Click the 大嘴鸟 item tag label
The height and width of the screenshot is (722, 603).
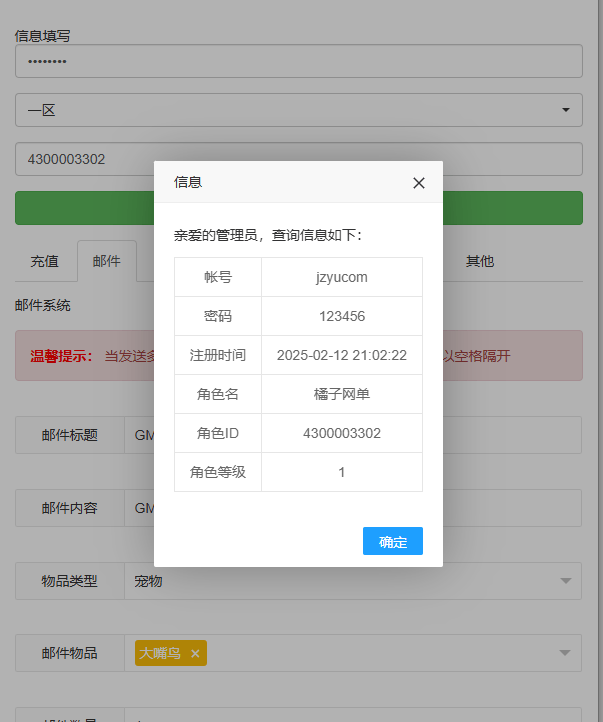160,653
